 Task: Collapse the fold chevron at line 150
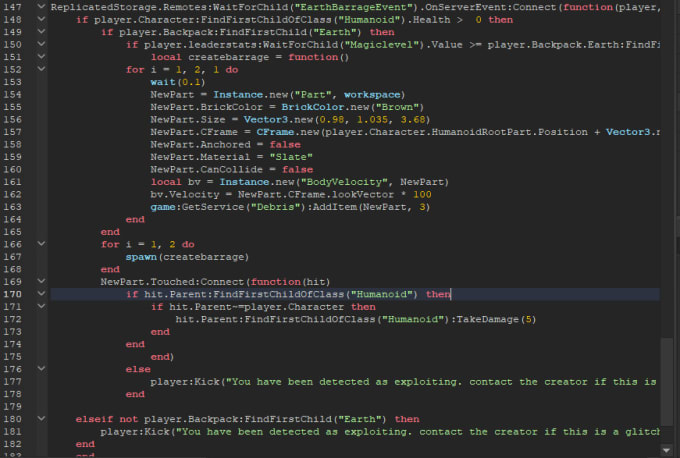[x=41, y=44]
